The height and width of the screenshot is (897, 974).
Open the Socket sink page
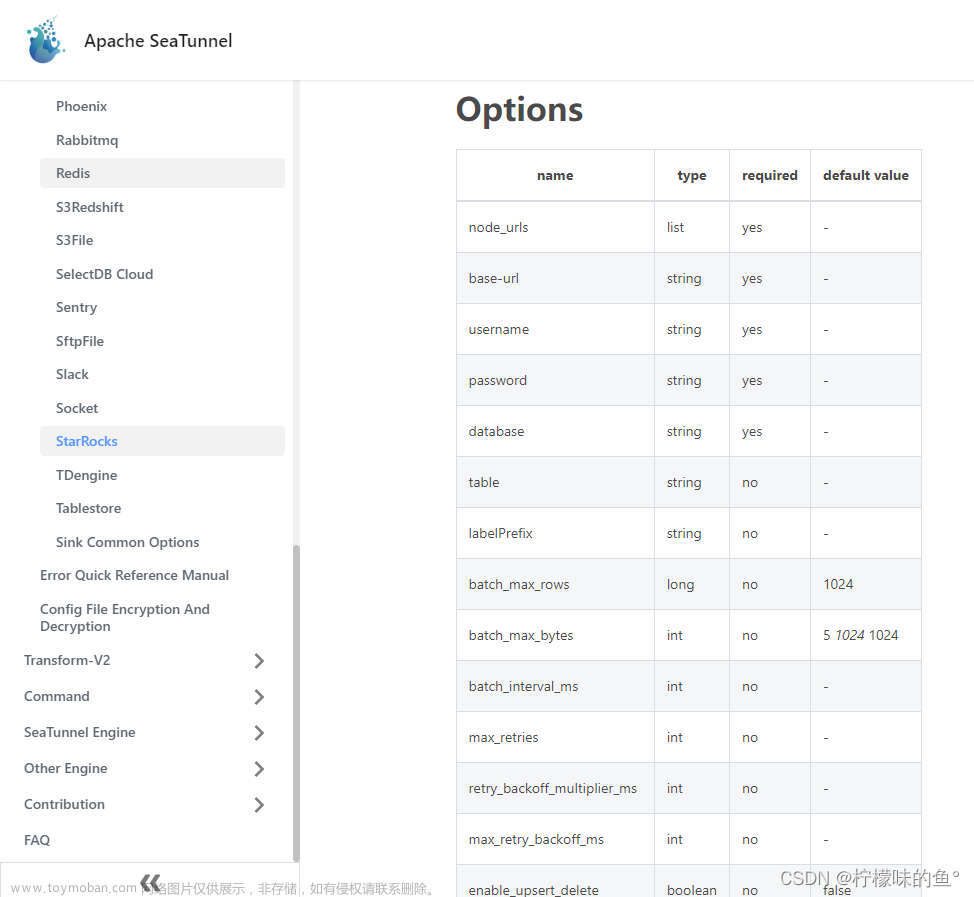pyautogui.click(x=77, y=408)
